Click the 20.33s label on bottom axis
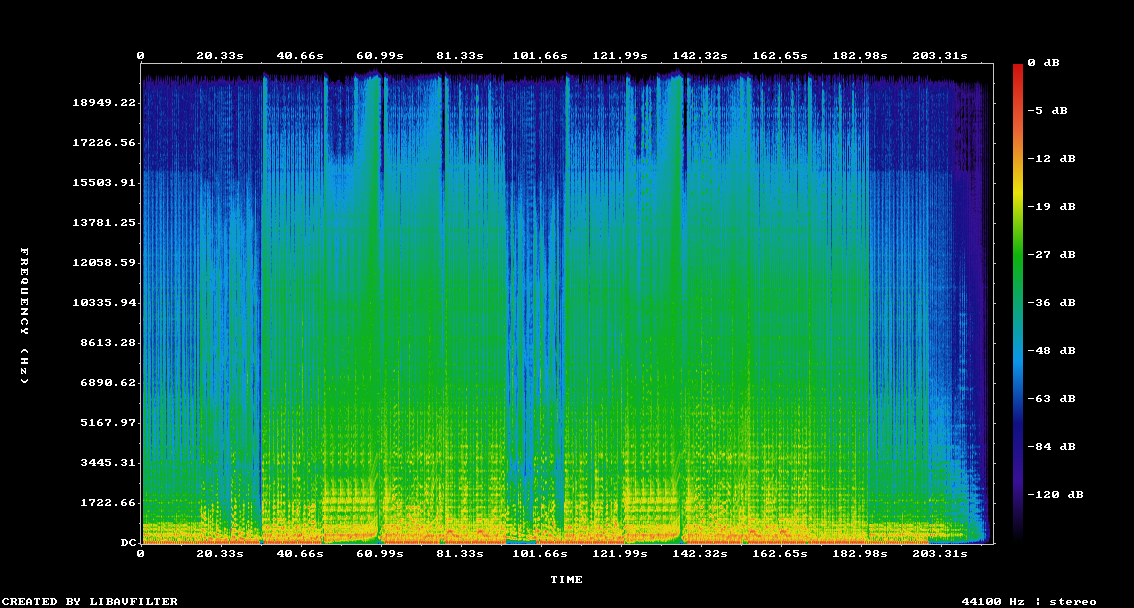Viewport: 1134px width, 608px height. pyautogui.click(x=219, y=553)
